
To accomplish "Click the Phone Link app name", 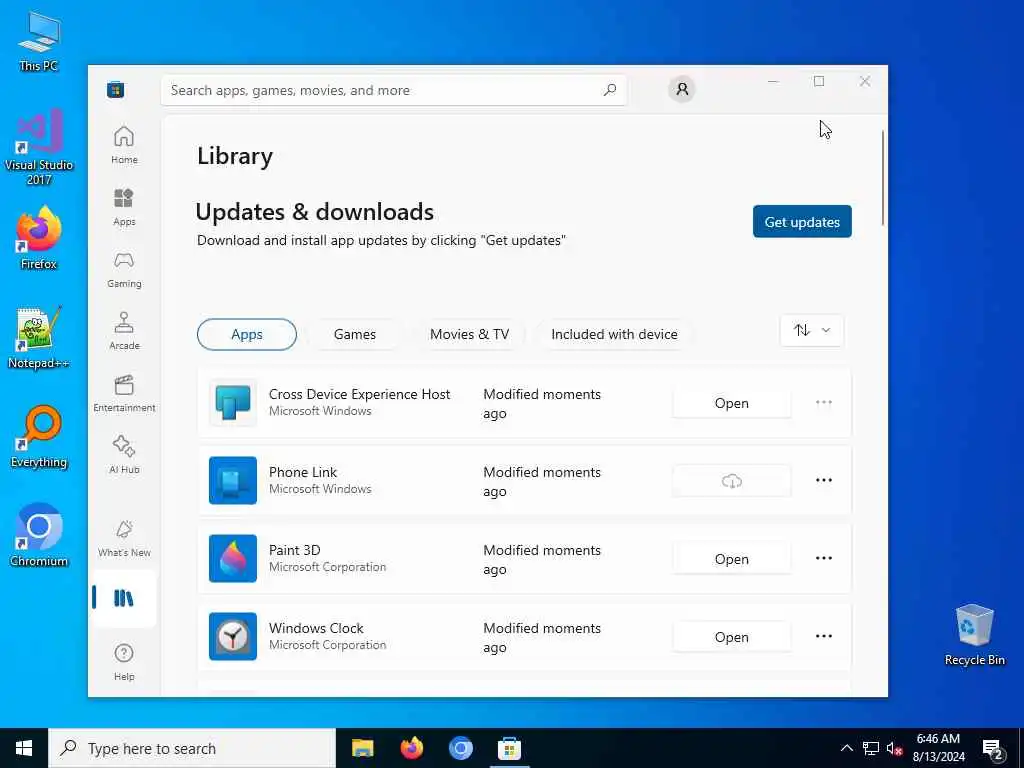I will [x=303, y=472].
